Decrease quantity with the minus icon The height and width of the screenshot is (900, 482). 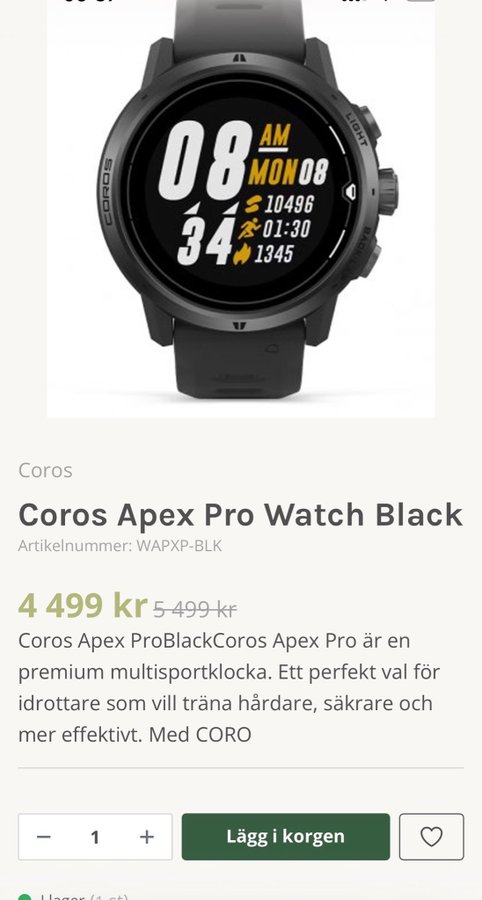(44, 837)
